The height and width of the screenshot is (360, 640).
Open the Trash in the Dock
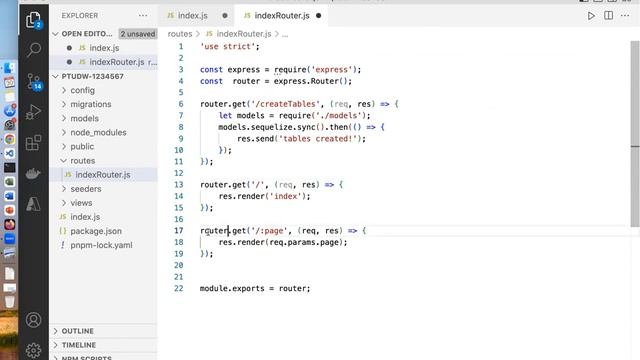pyautogui.click(x=9, y=302)
